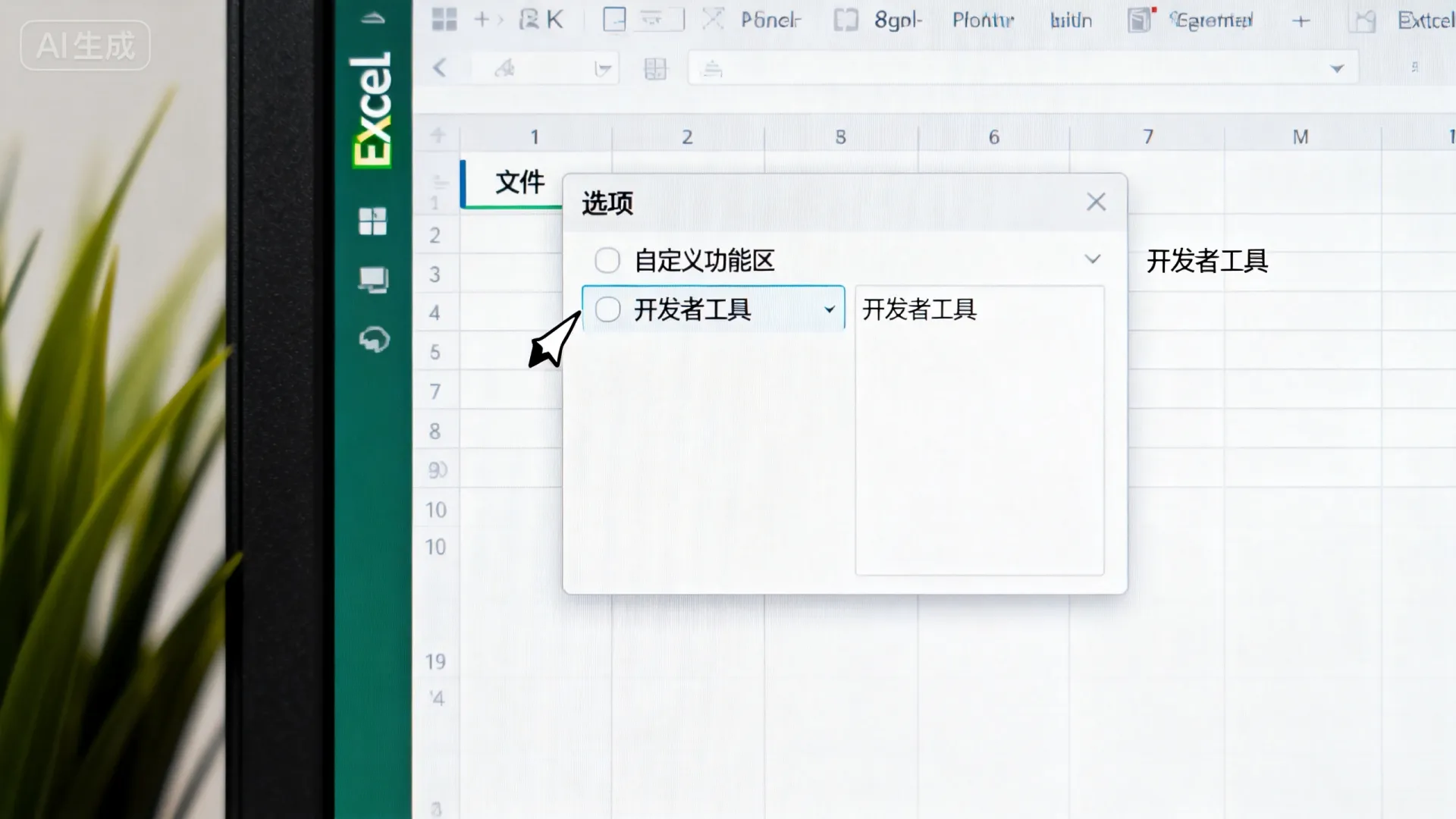Open the Plontır menu item

pyautogui.click(x=983, y=20)
